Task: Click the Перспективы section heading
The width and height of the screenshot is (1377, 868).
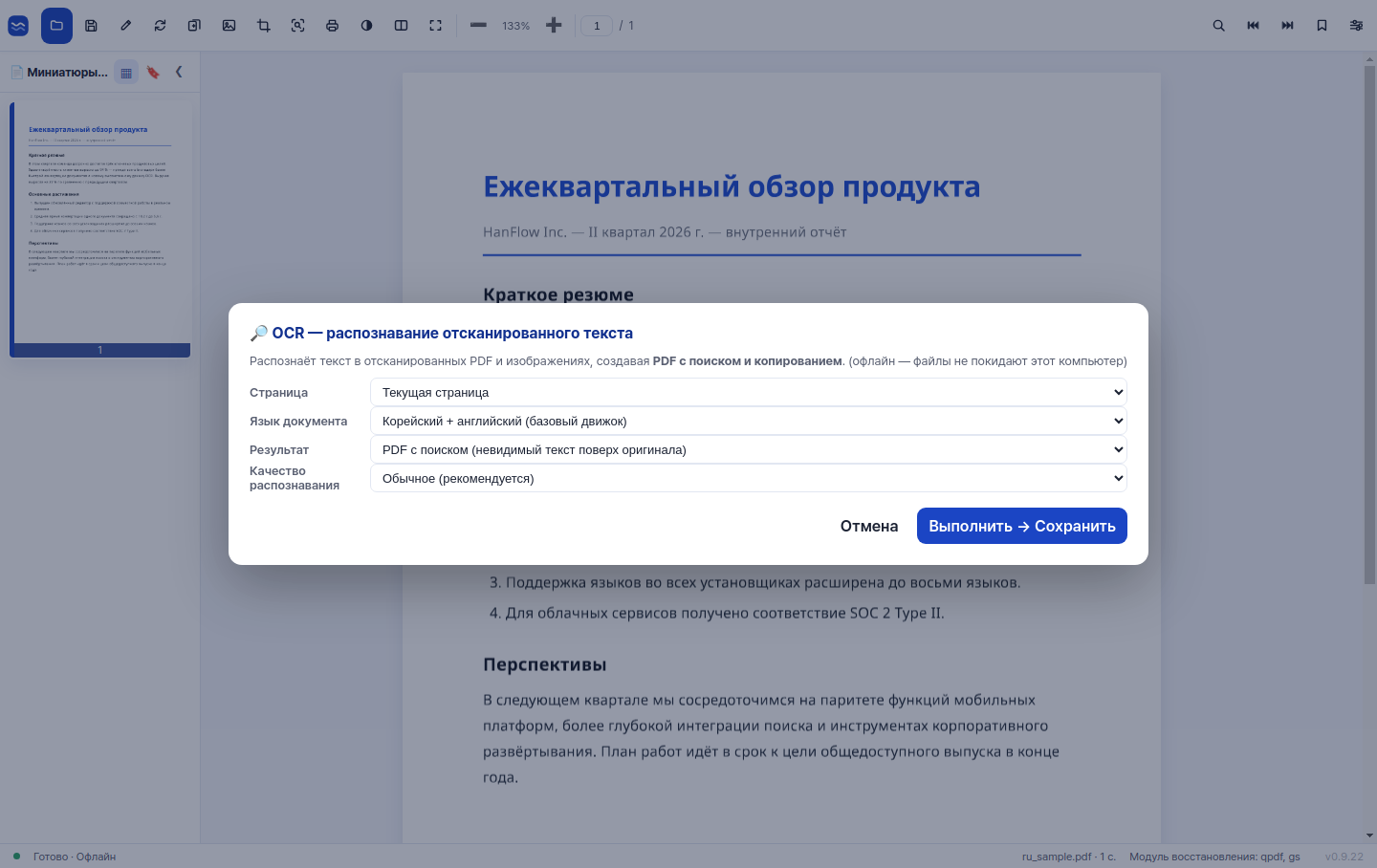Action: [x=545, y=664]
